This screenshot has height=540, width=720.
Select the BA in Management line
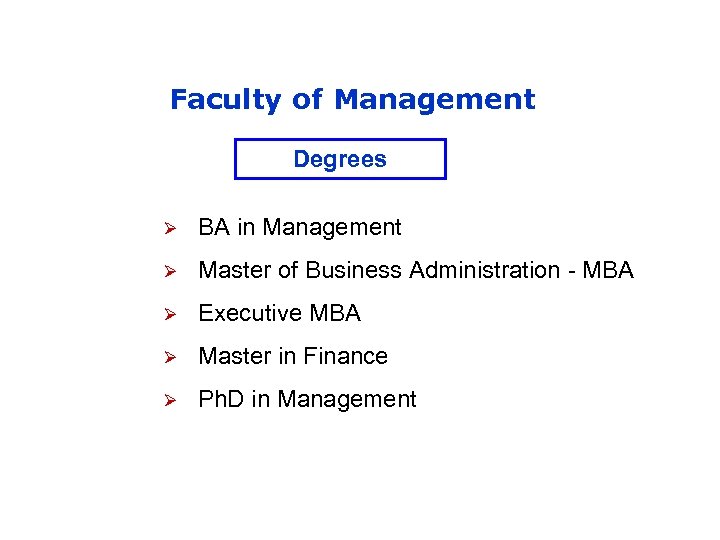(x=299, y=228)
